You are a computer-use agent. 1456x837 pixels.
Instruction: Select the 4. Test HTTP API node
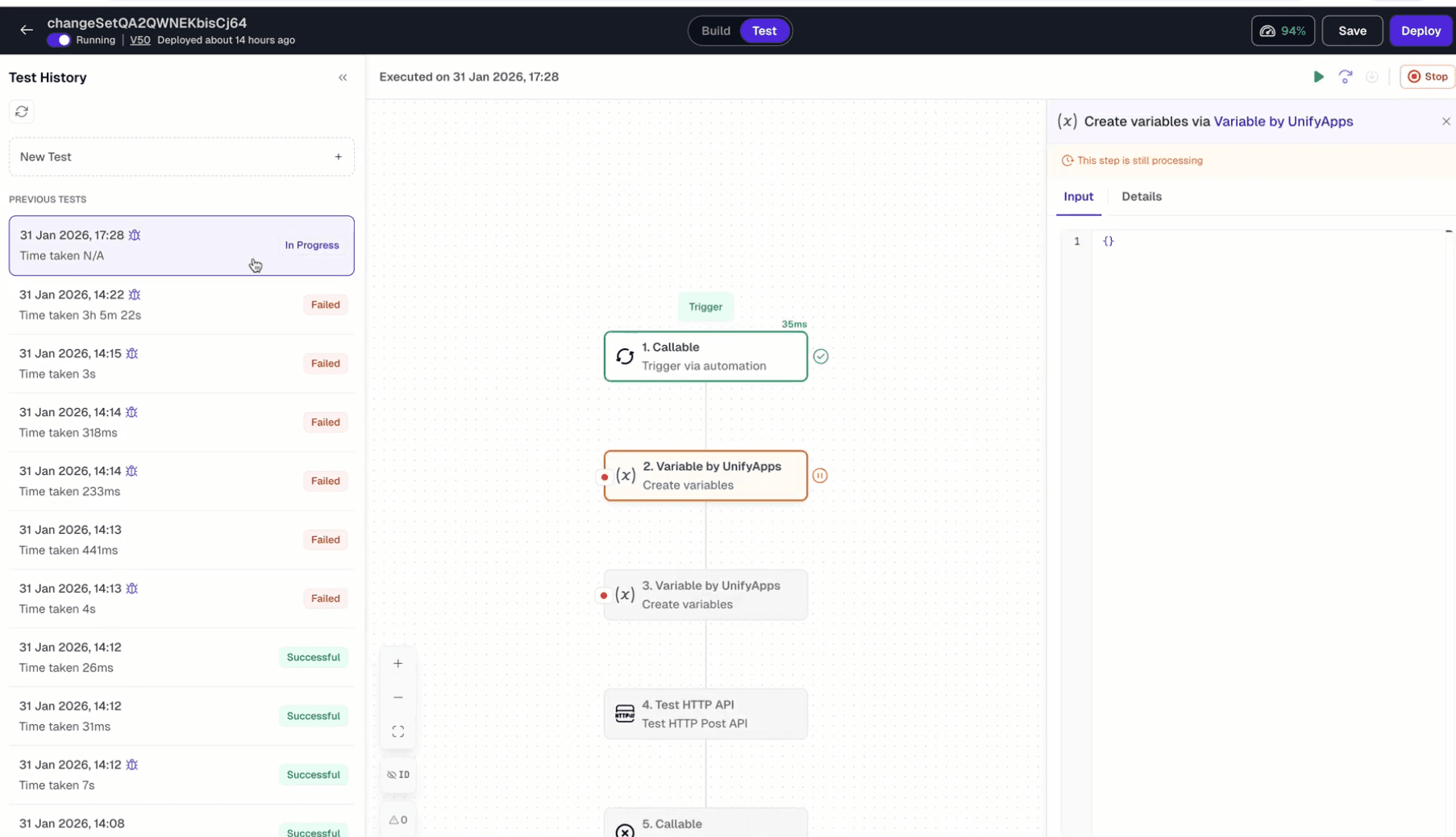click(705, 714)
